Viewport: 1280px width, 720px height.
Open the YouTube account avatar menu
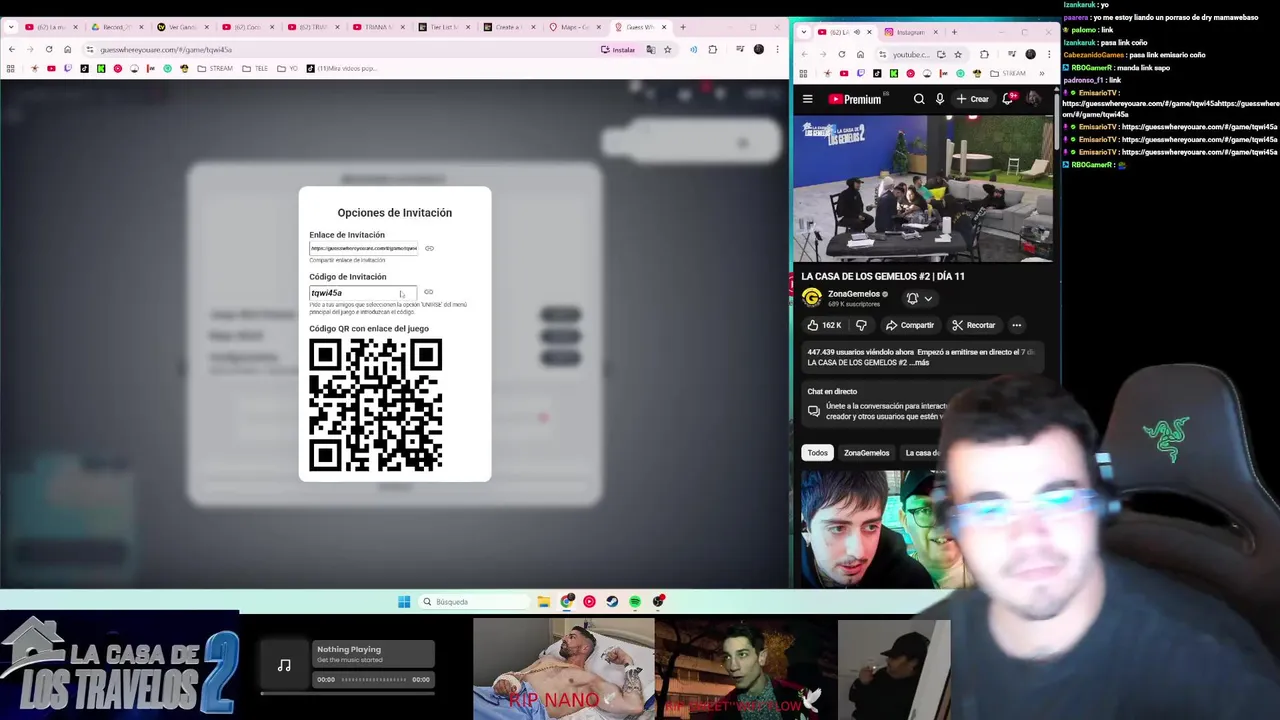(1033, 99)
